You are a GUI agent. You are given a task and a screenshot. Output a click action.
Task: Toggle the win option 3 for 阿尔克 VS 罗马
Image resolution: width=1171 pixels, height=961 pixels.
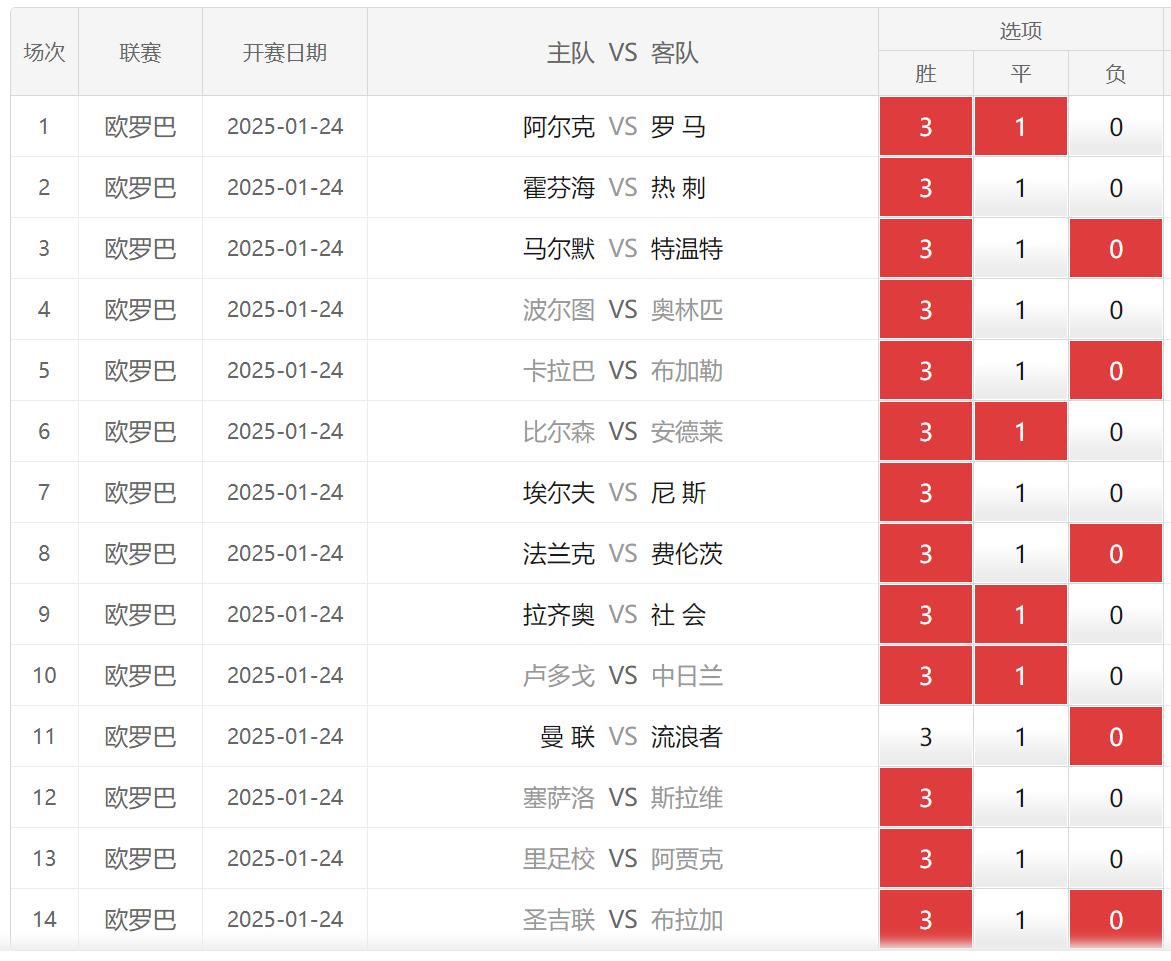pyautogui.click(x=925, y=127)
